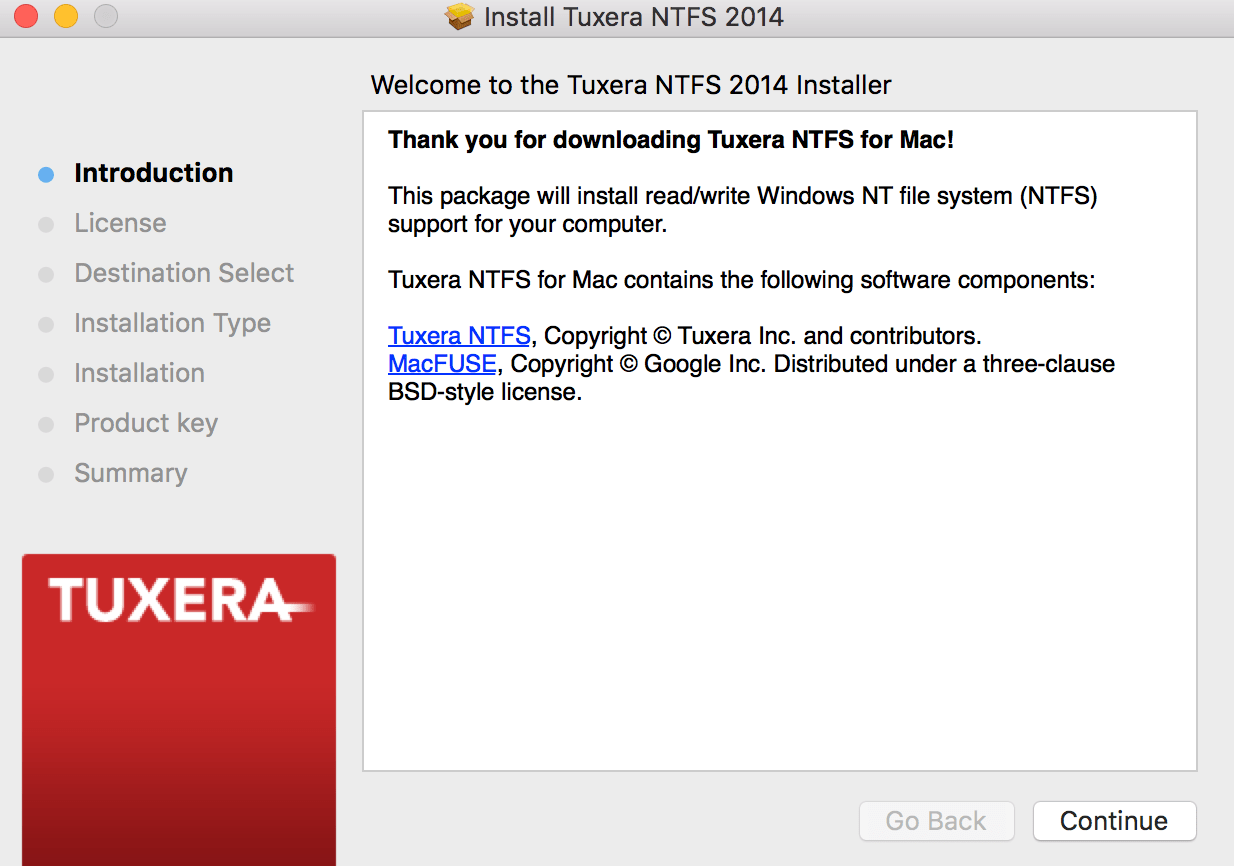The height and width of the screenshot is (866, 1234).
Task: Click the blue bullet beside Introduction
Action: (46, 174)
